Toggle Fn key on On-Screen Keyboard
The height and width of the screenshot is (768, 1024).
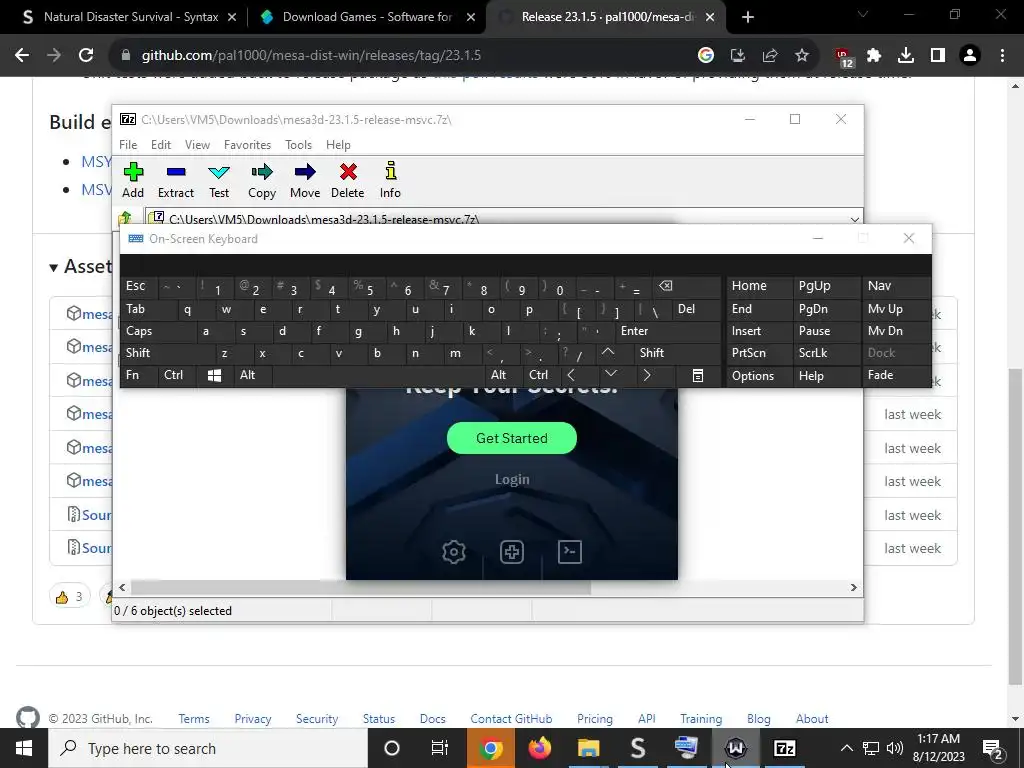[139, 376]
